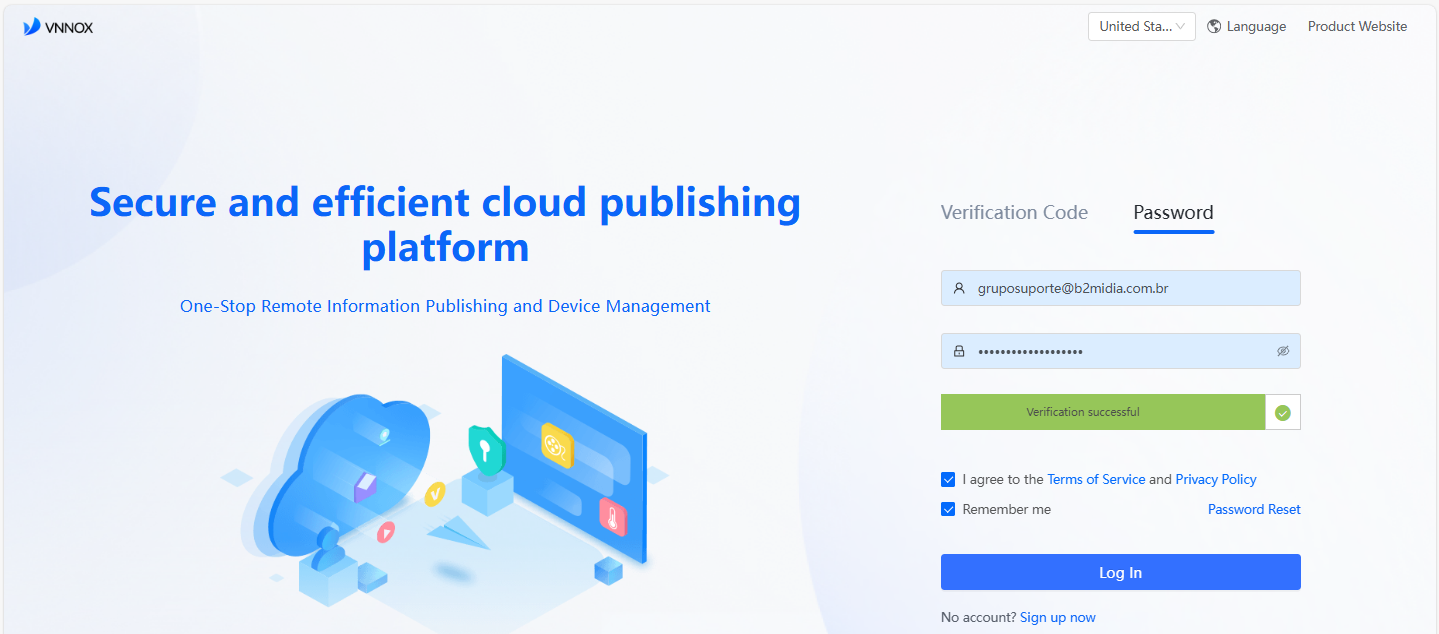Open the Language menu
Image resolution: width=1439 pixels, height=634 pixels.
1247,27
